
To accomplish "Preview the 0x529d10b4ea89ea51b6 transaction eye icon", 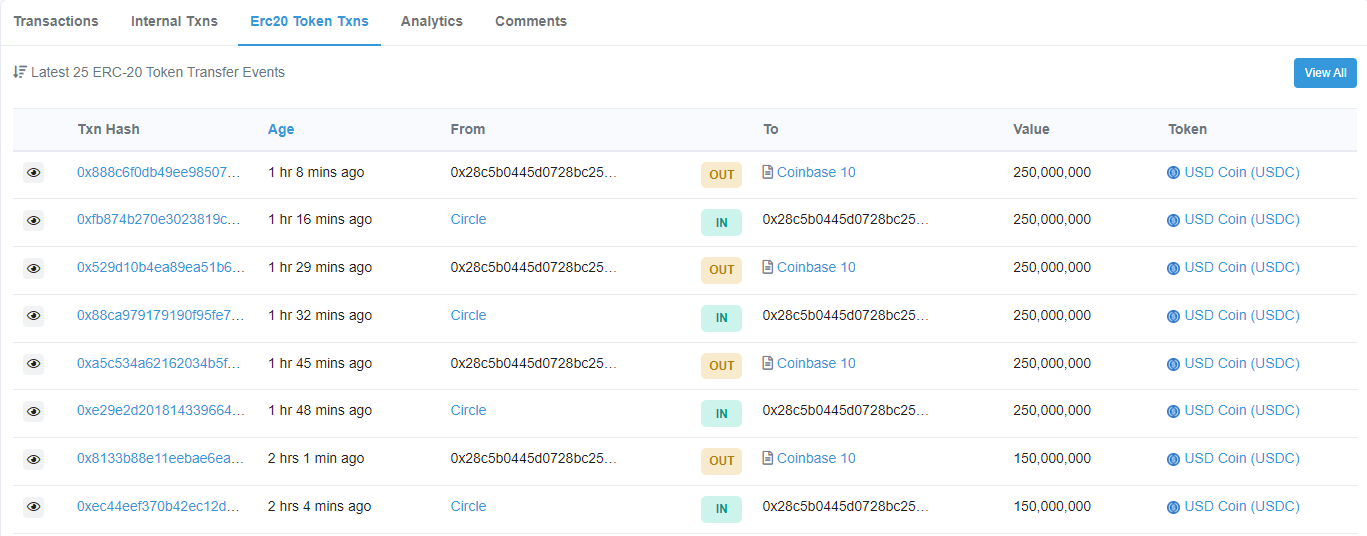I will click(34, 269).
